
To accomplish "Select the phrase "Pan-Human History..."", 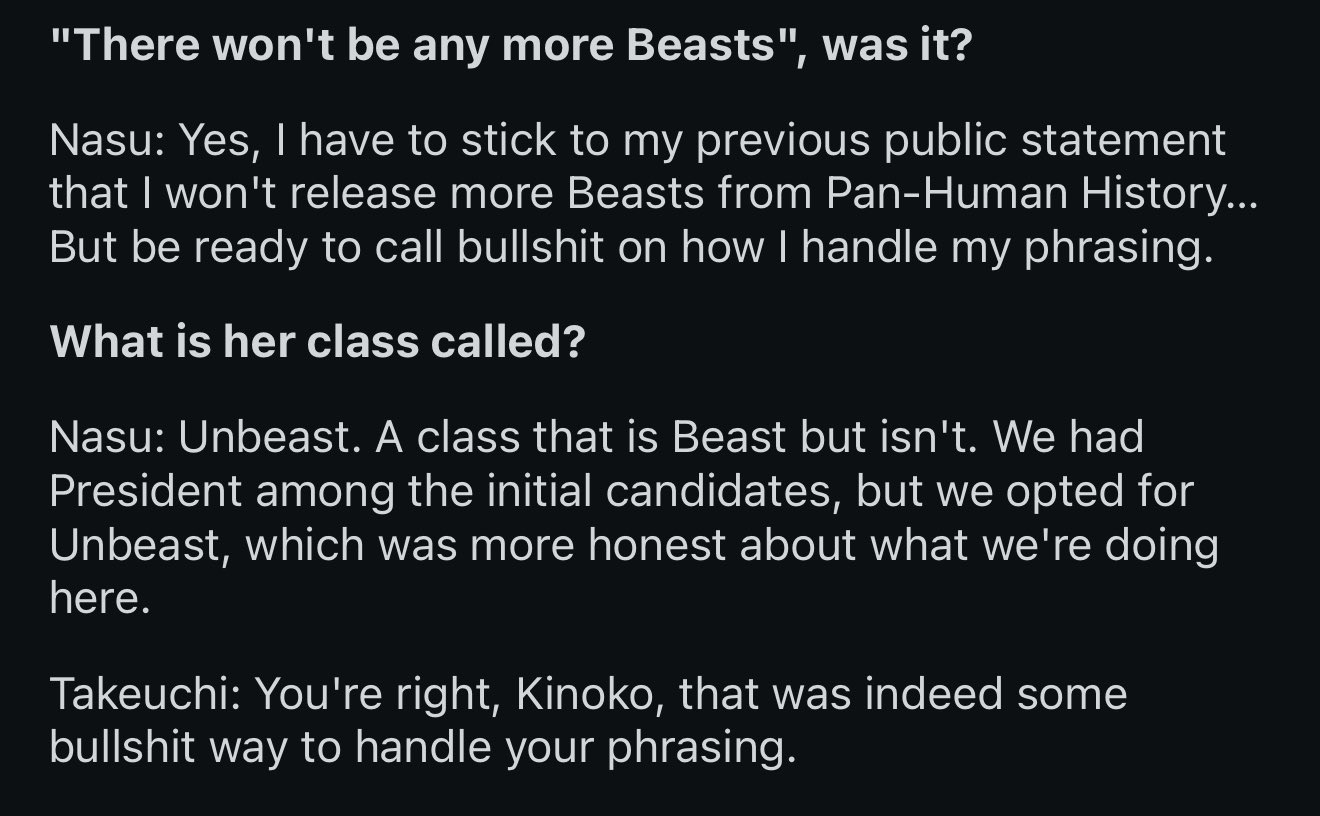I will pyautogui.click(x=1042, y=194).
